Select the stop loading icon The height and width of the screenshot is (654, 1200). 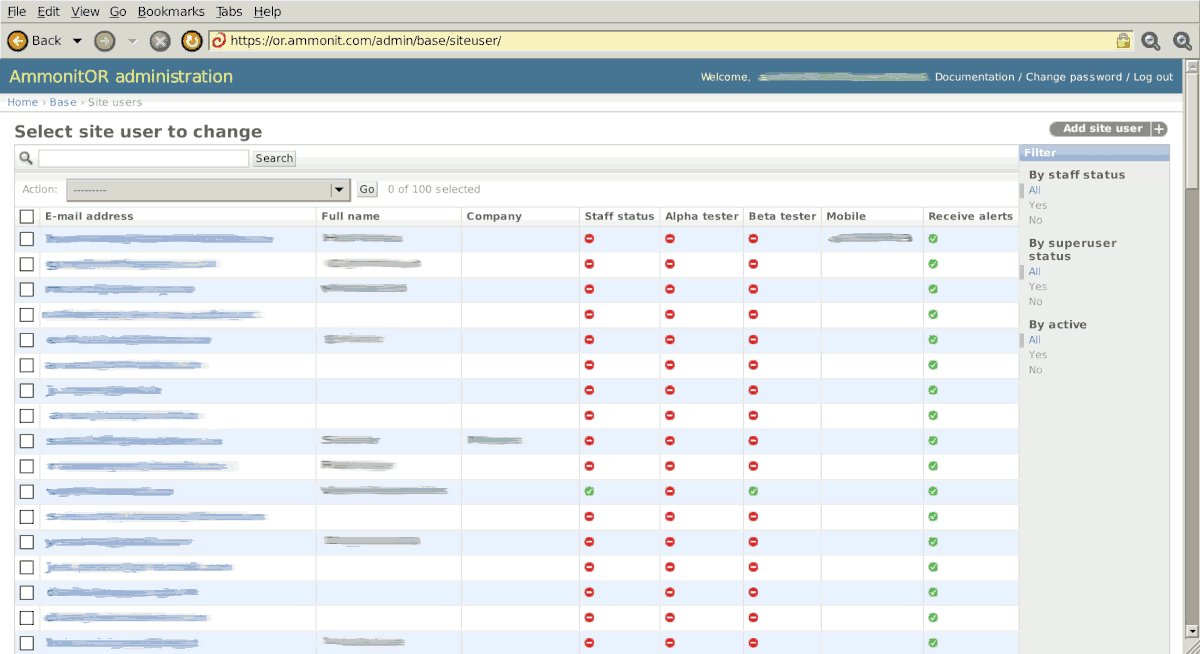coord(160,41)
